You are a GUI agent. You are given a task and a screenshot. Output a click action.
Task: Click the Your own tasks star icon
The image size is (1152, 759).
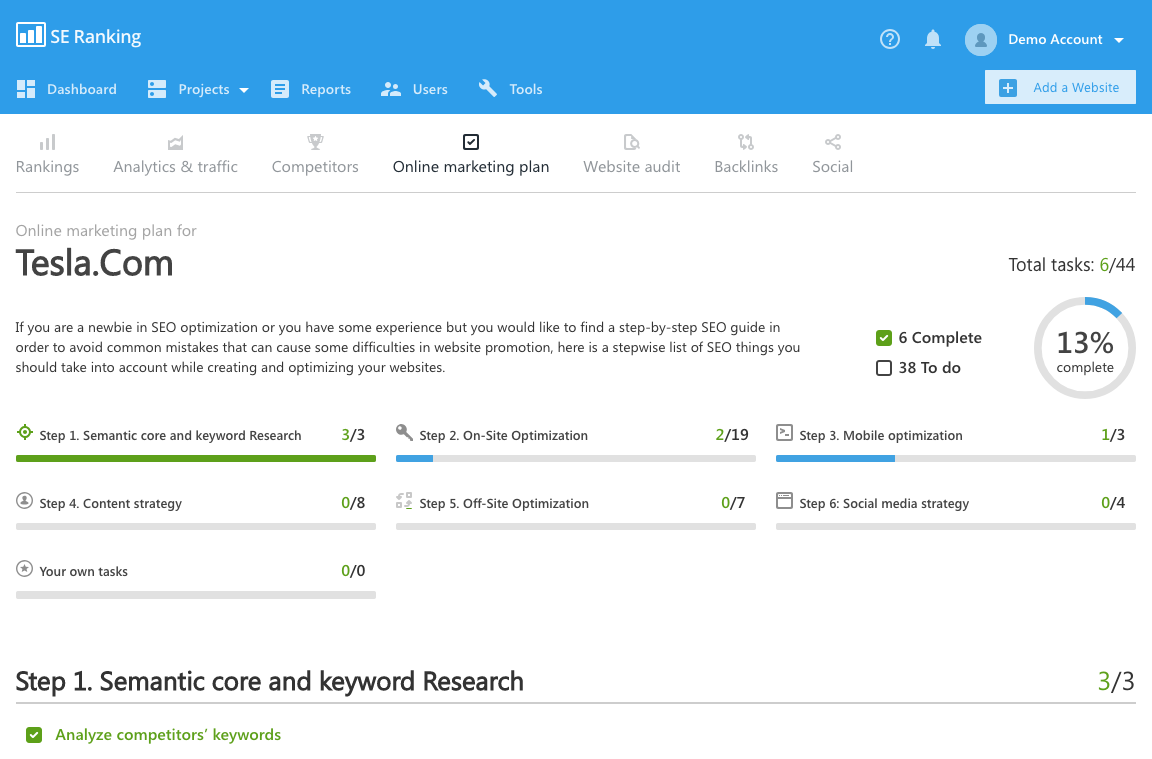tap(24, 568)
